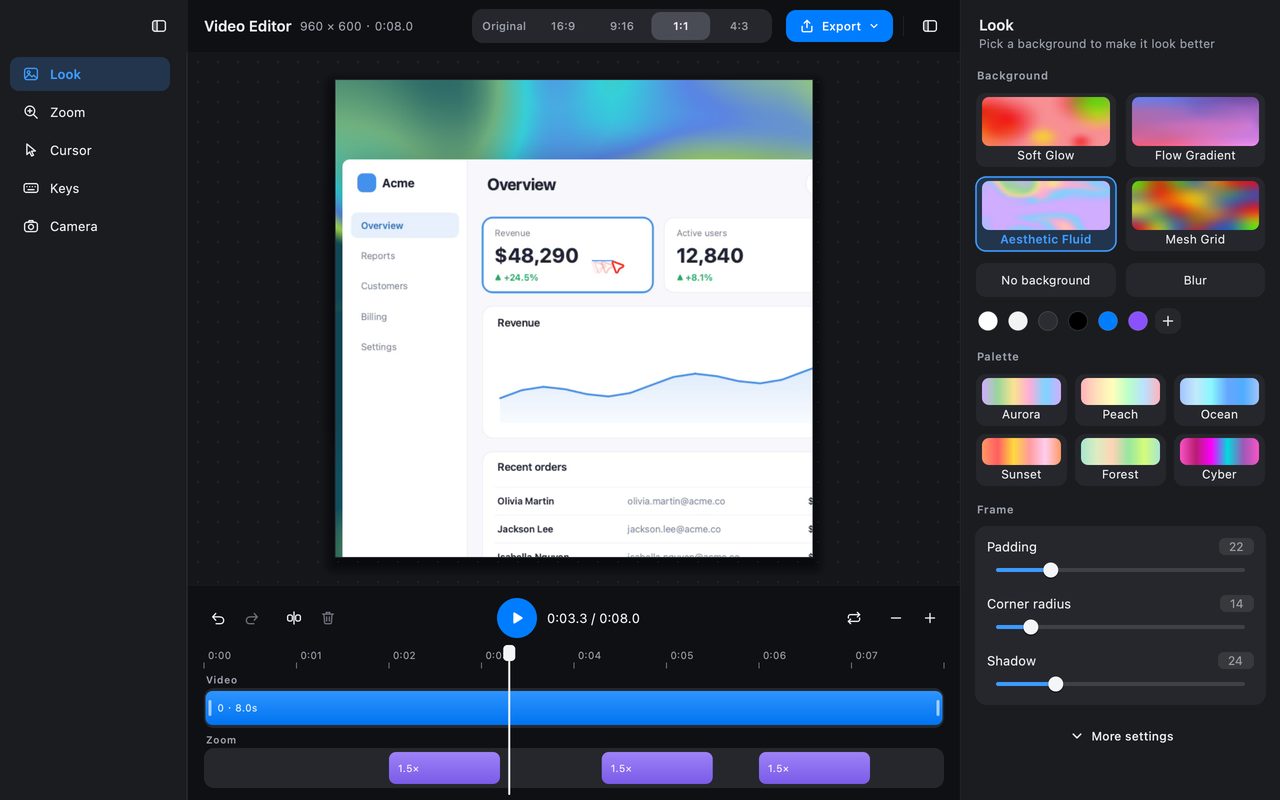Delete the selected clip with trash icon

point(328,618)
